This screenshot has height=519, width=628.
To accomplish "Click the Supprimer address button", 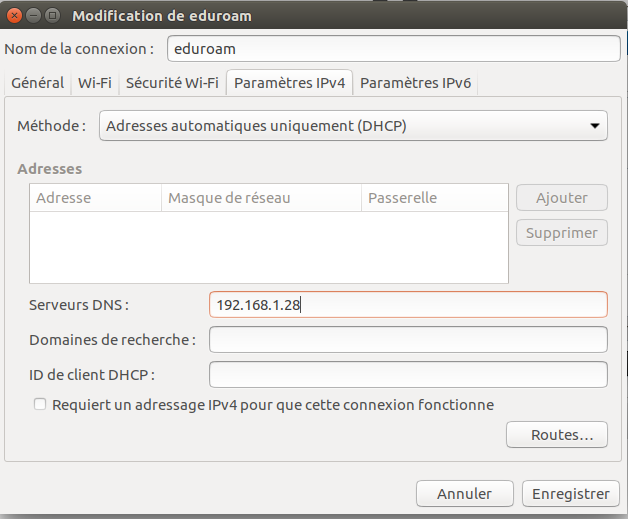I will (x=561, y=234).
